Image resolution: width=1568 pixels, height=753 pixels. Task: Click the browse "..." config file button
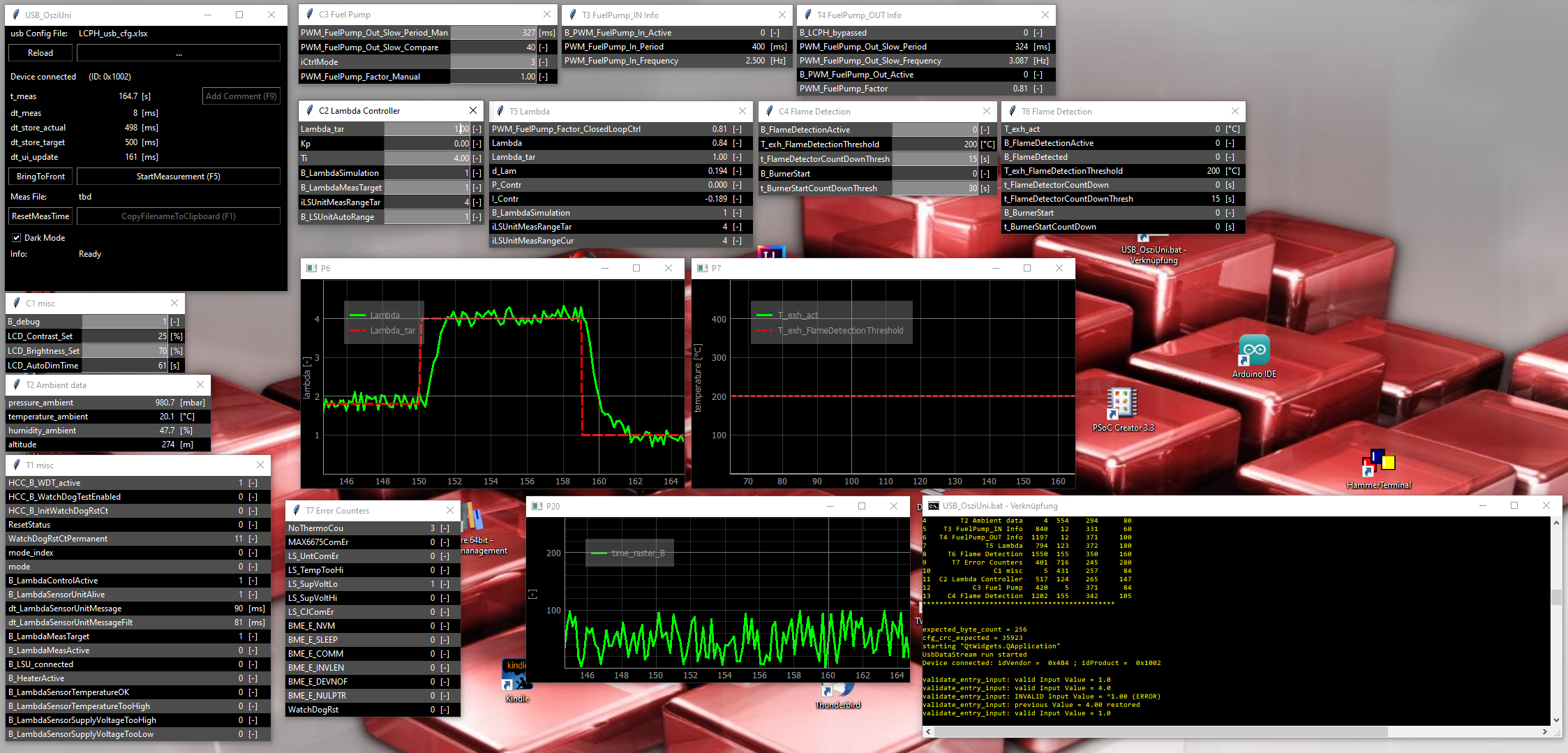[x=178, y=53]
